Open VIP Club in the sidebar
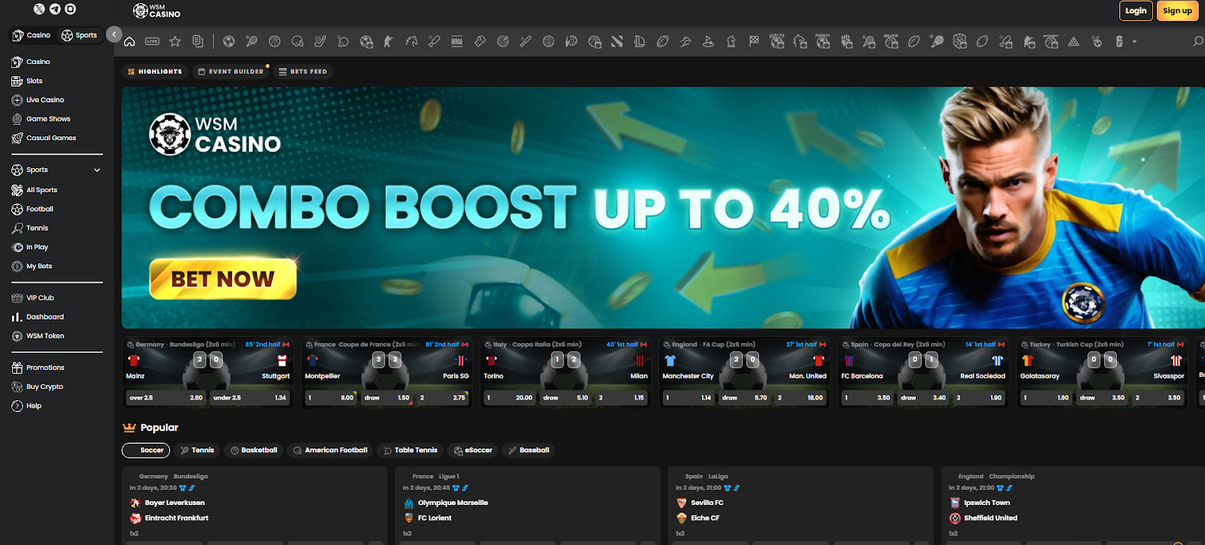Viewport: 1205px width, 545px height. 33,298
